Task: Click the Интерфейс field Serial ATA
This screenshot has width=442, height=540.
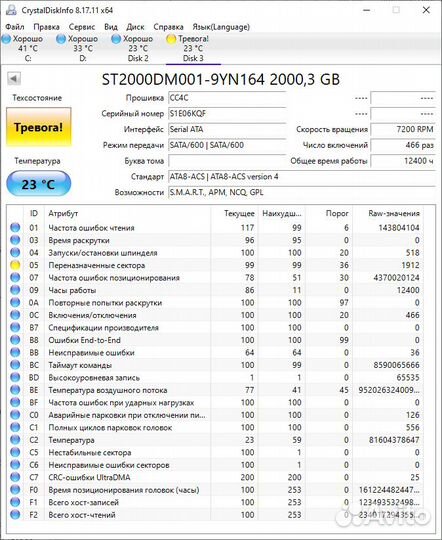Action: pyautogui.click(x=227, y=129)
